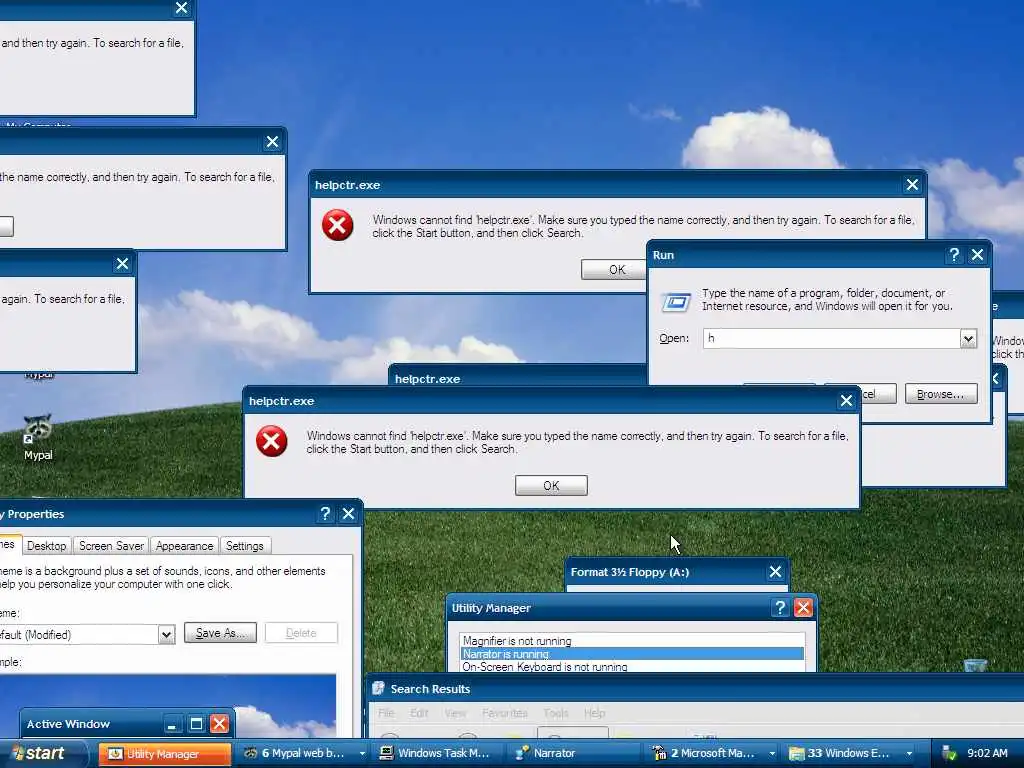1024x768 pixels.
Task: Click the Run dialog program icon
Action: click(x=676, y=302)
